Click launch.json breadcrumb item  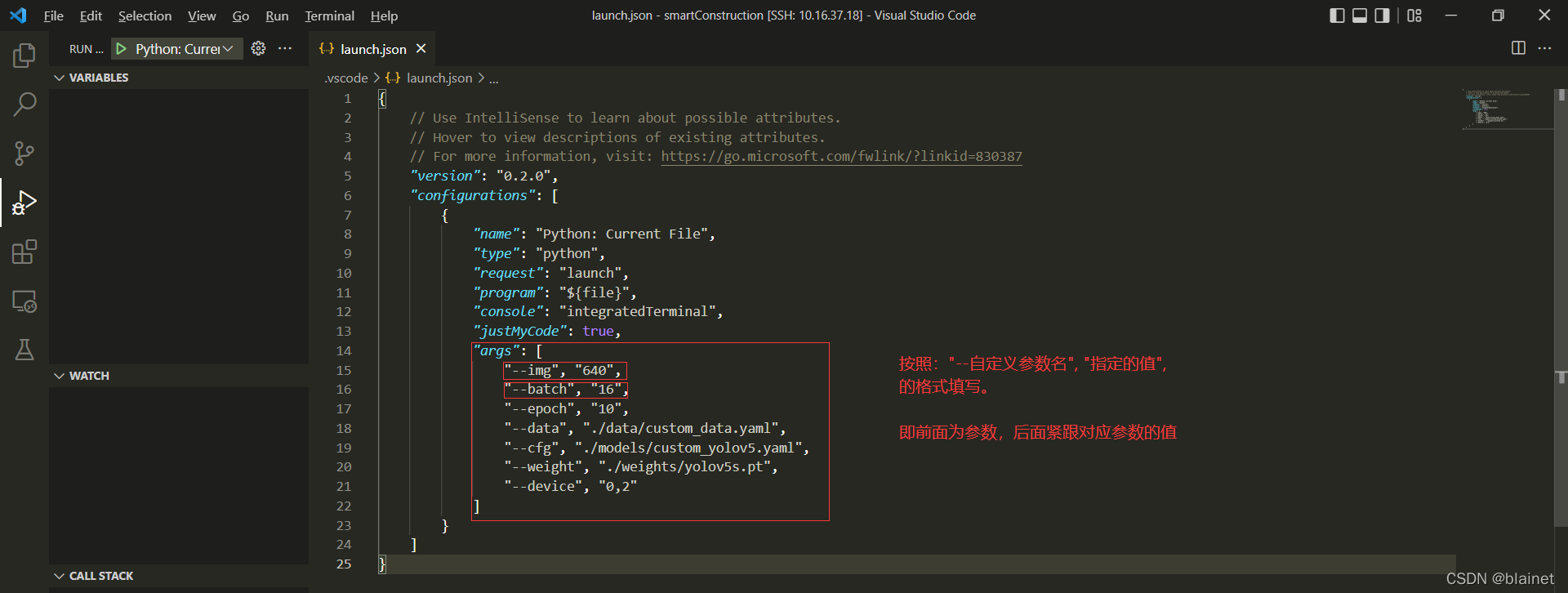(439, 78)
